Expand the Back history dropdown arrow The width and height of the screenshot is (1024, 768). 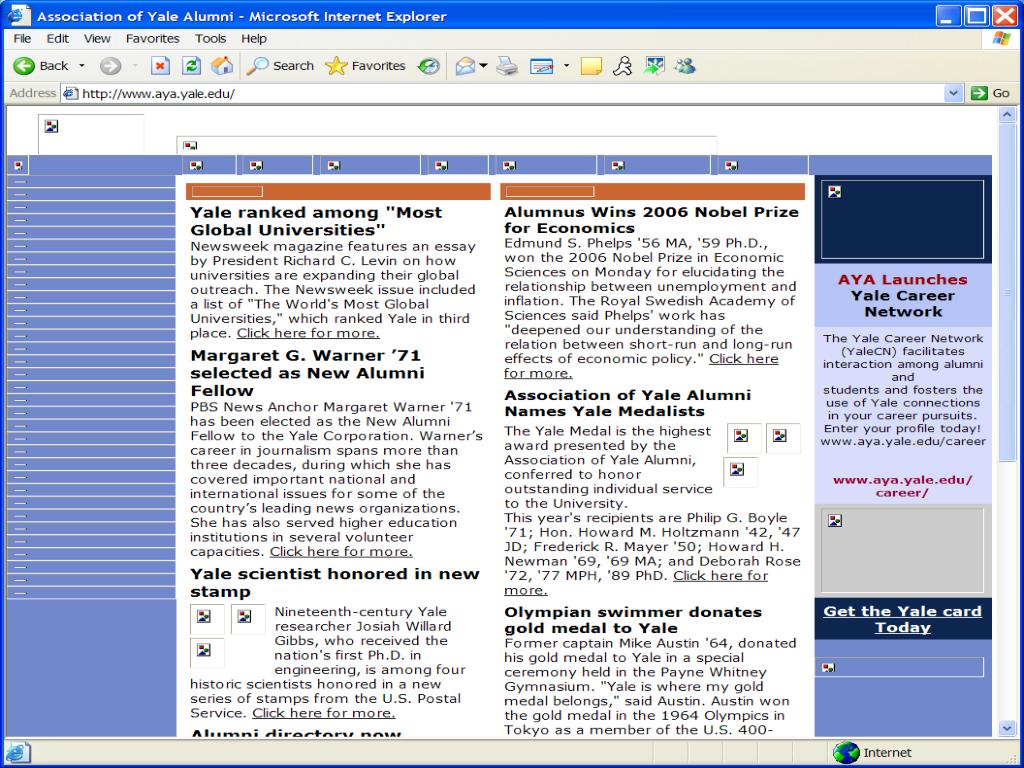coord(82,66)
